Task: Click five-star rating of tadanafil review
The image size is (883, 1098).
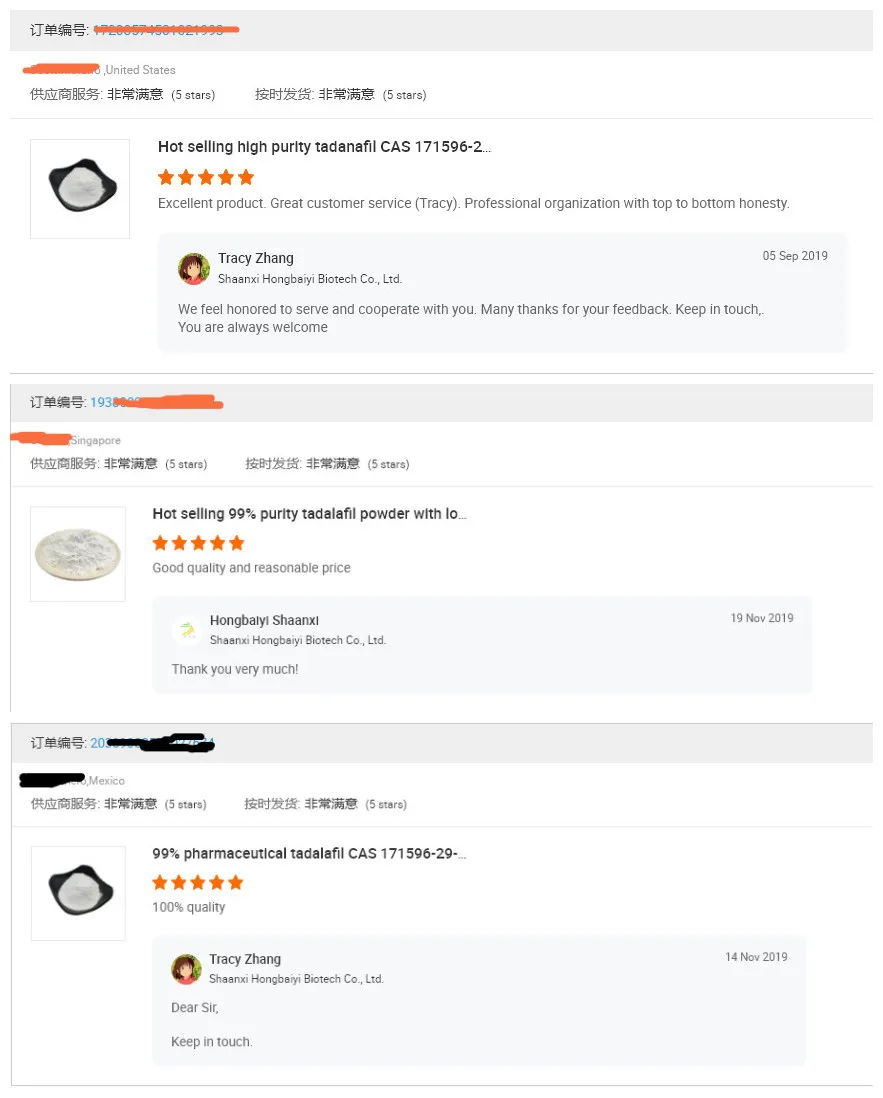Action: click(x=206, y=177)
